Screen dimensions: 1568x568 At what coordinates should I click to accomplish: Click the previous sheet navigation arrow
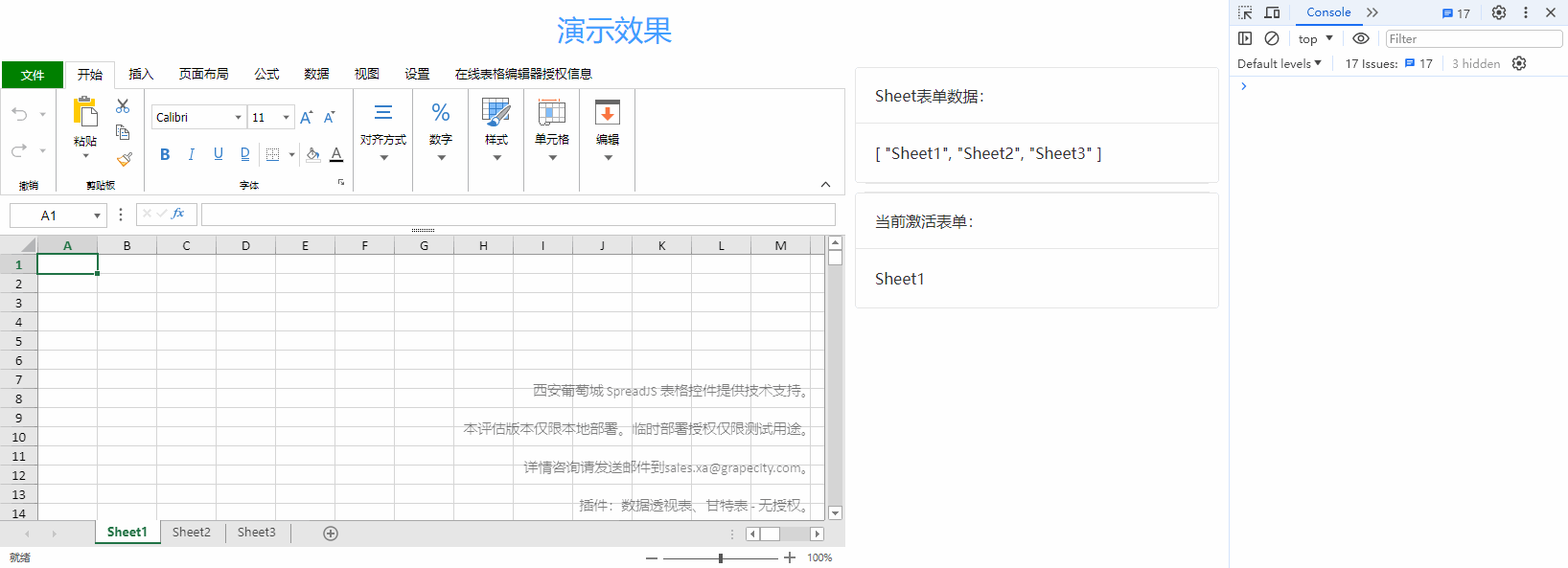coord(27,534)
